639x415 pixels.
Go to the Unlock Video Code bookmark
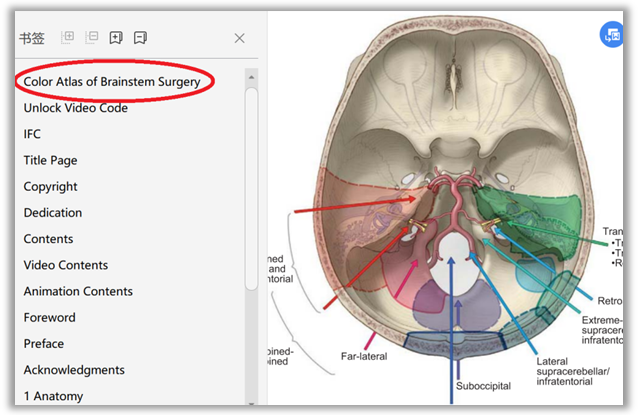point(76,108)
